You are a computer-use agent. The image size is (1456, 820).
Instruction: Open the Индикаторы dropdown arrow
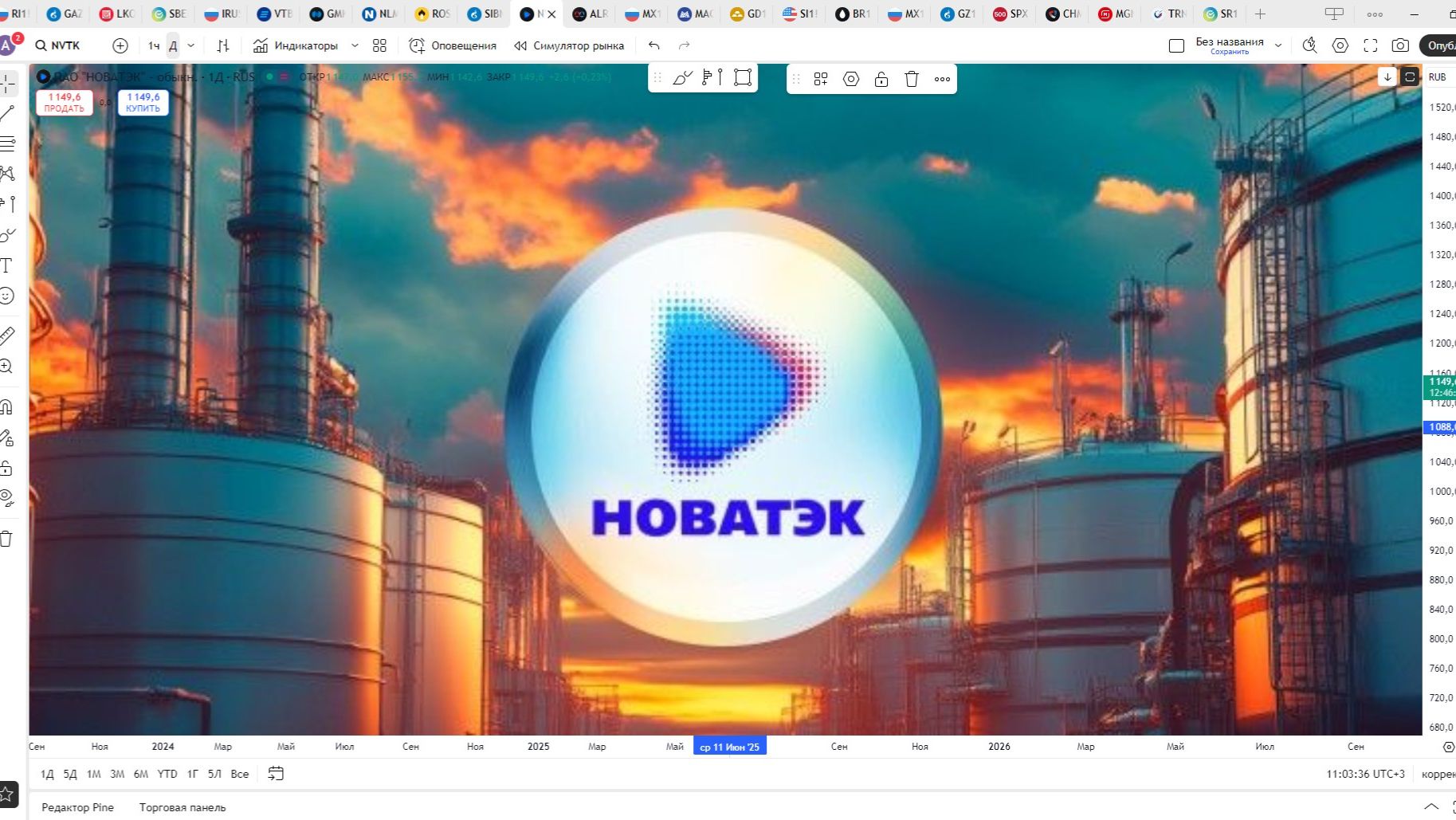tap(355, 45)
